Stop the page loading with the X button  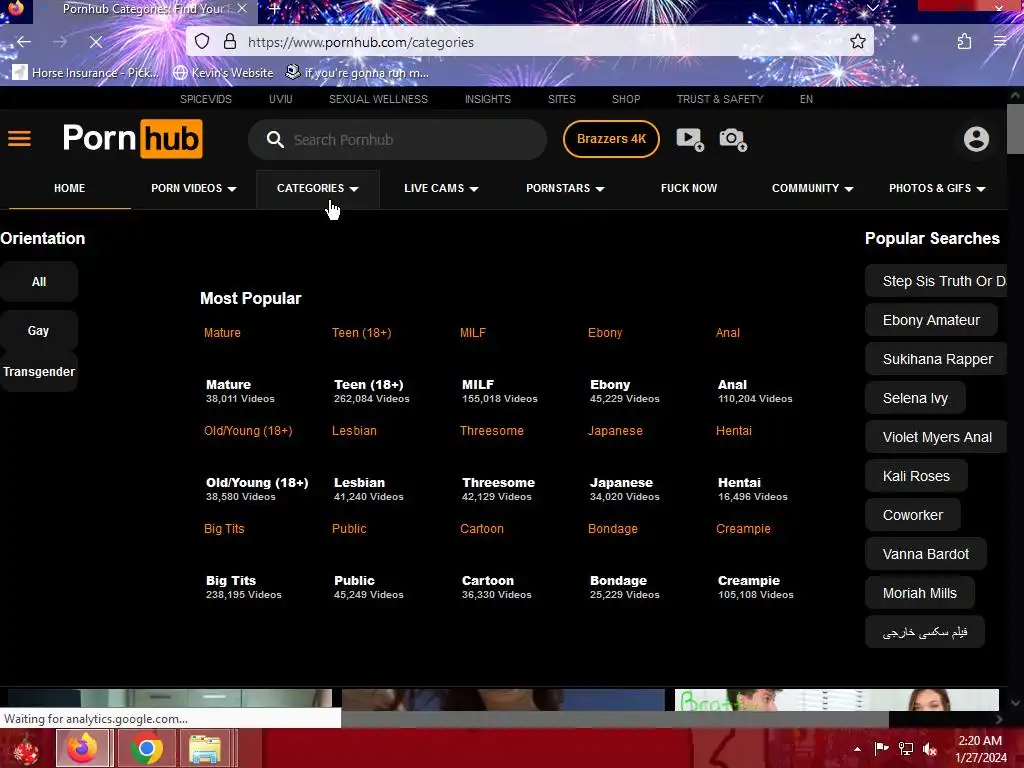click(x=95, y=42)
